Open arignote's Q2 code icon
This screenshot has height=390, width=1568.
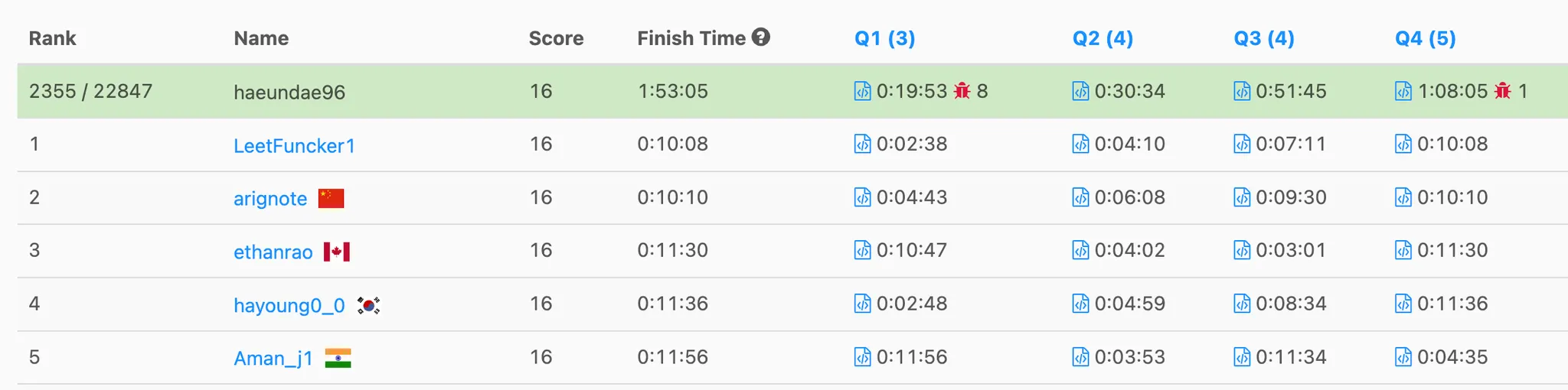point(1080,197)
